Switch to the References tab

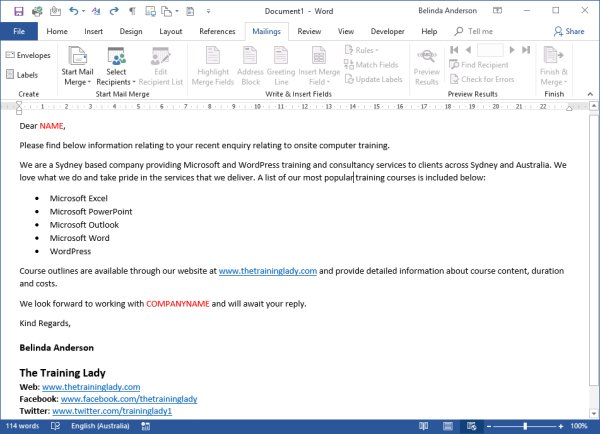[217, 31]
